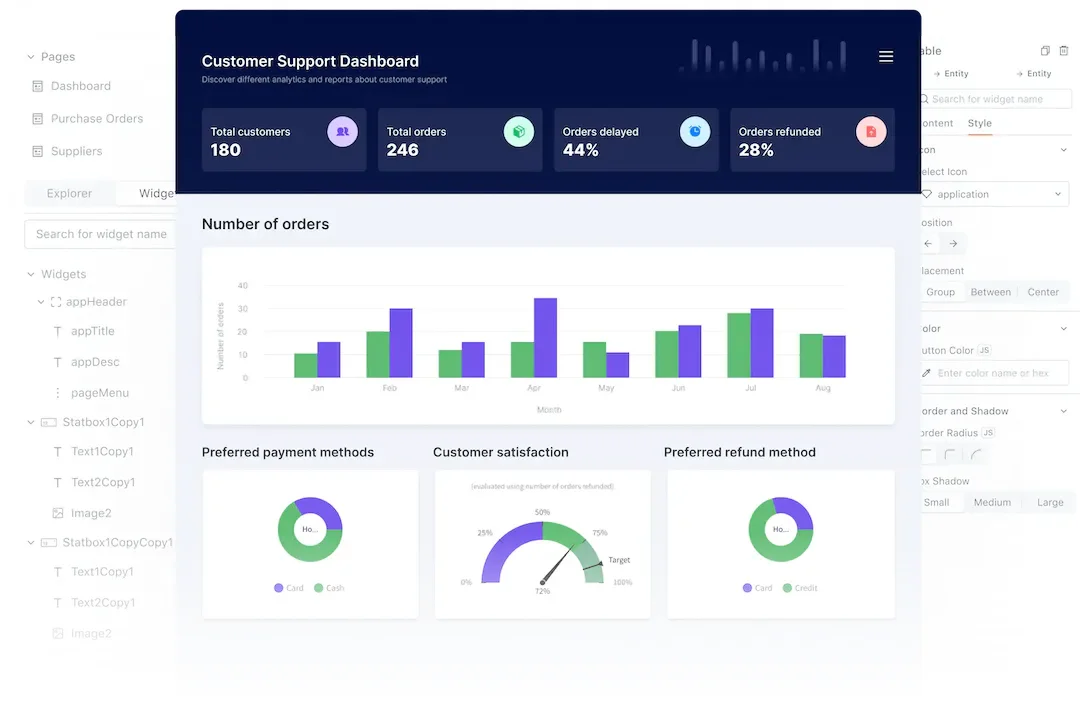The width and height of the screenshot is (1080, 705).
Task: Collapse the Statbox1Copy1 tree node
Action: pos(31,422)
